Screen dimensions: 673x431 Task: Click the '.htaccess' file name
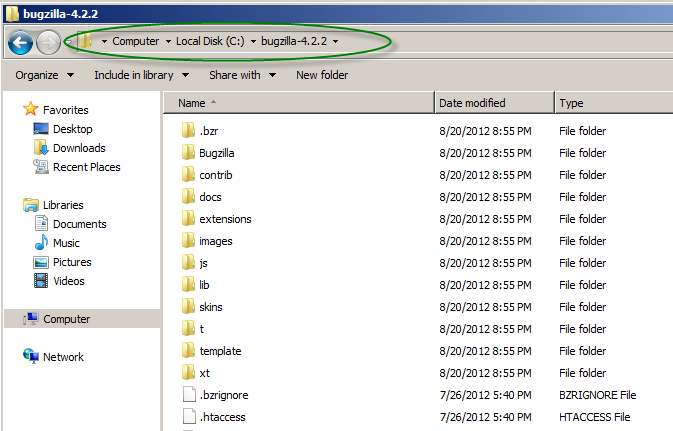pyautogui.click(x=222, y=417)
